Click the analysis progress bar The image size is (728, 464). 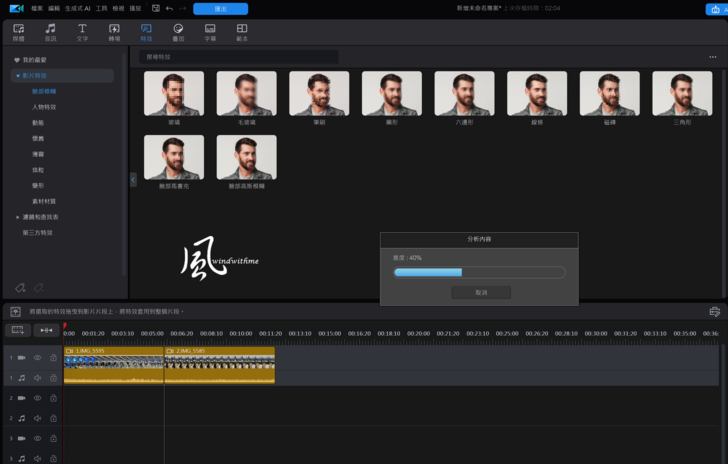point(479,272)
